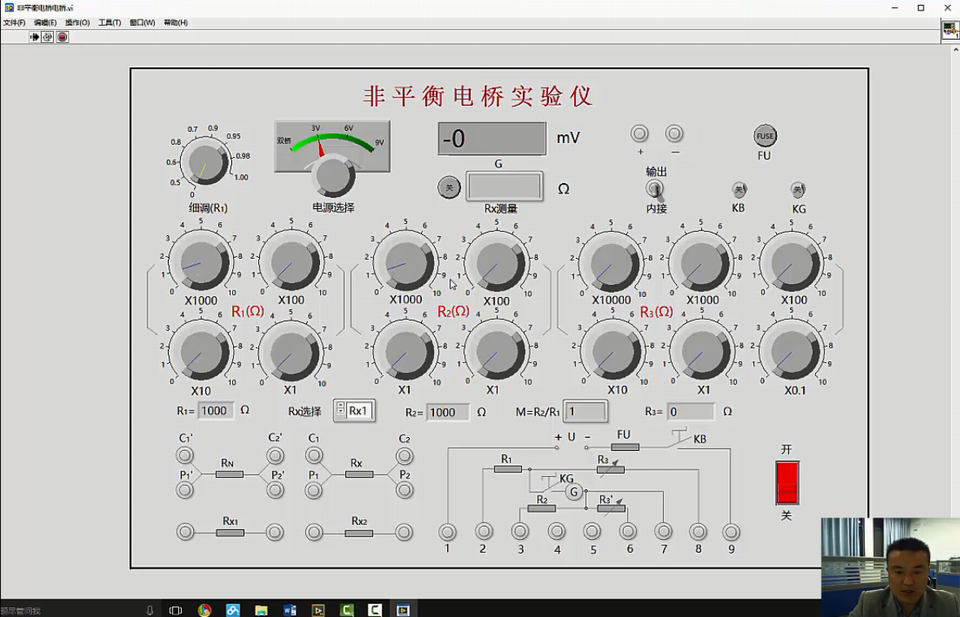The image size is (960, 617).
Task: Click the R2 X100 decade knob
Action: point(496,261)
